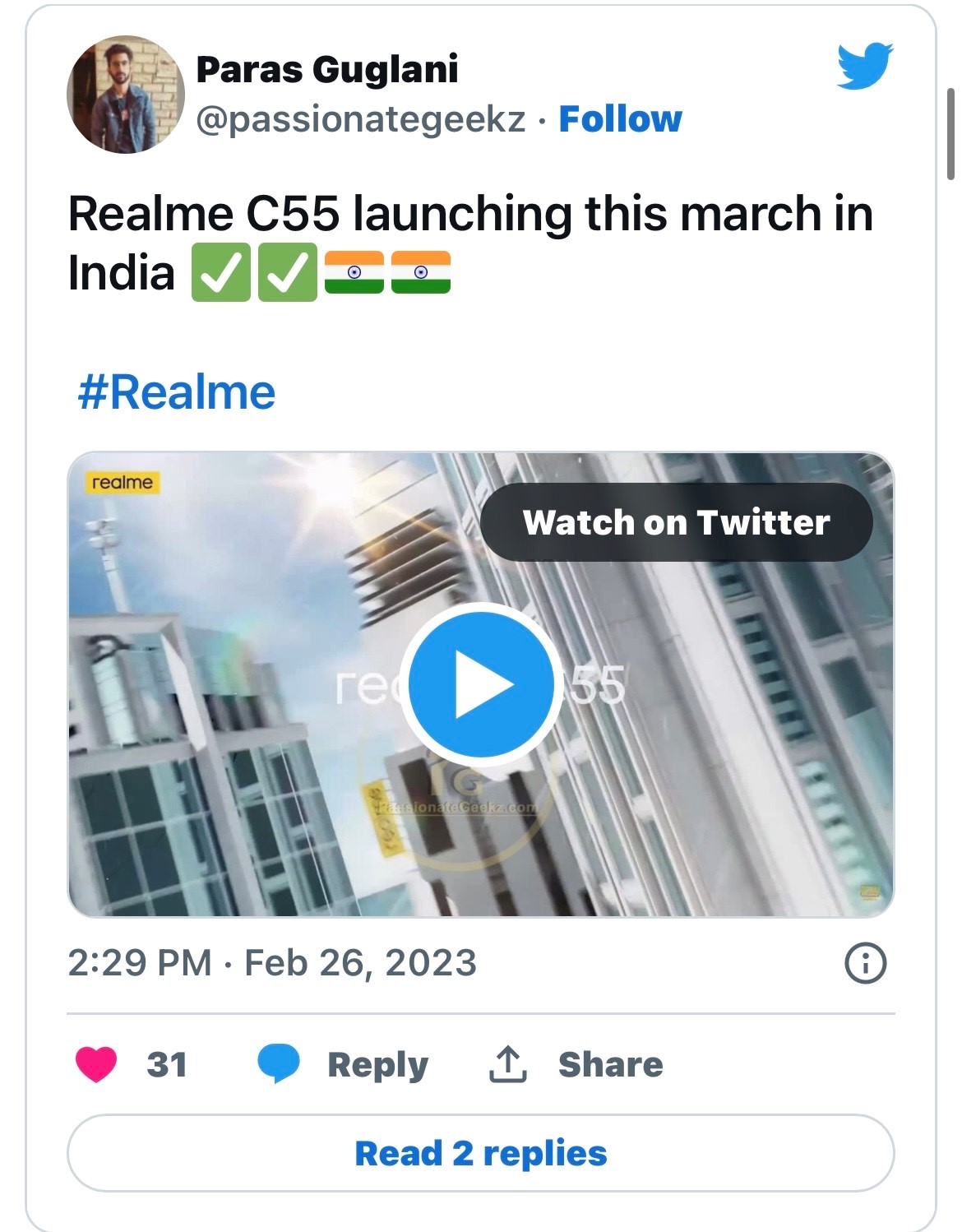Follow the @passionategeekz account

[620, 119]
